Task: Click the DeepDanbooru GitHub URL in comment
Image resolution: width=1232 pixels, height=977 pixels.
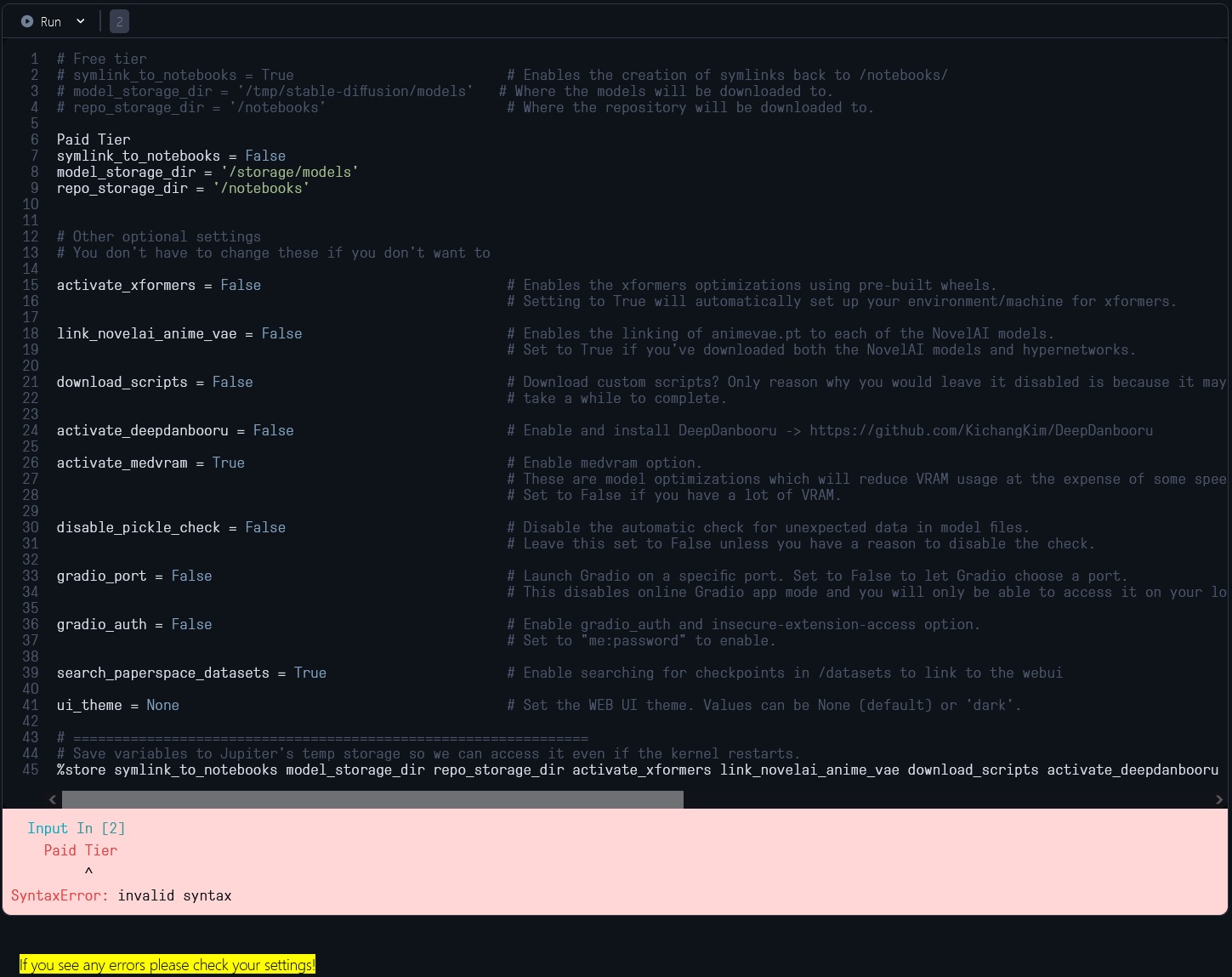Action: tap(981, 430)
